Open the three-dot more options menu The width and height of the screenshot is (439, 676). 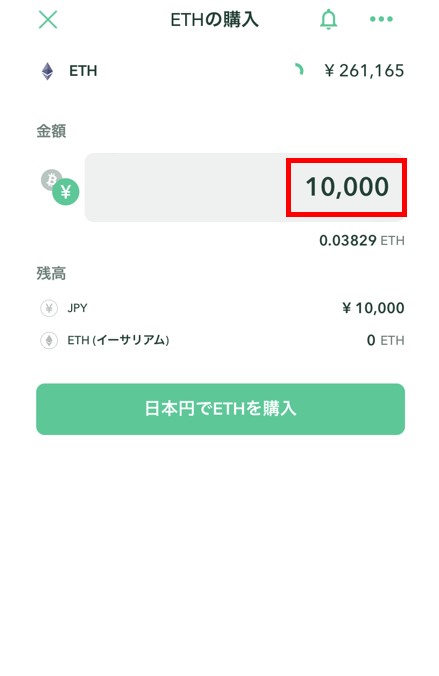pyautogui.click(x=381, y=19)
